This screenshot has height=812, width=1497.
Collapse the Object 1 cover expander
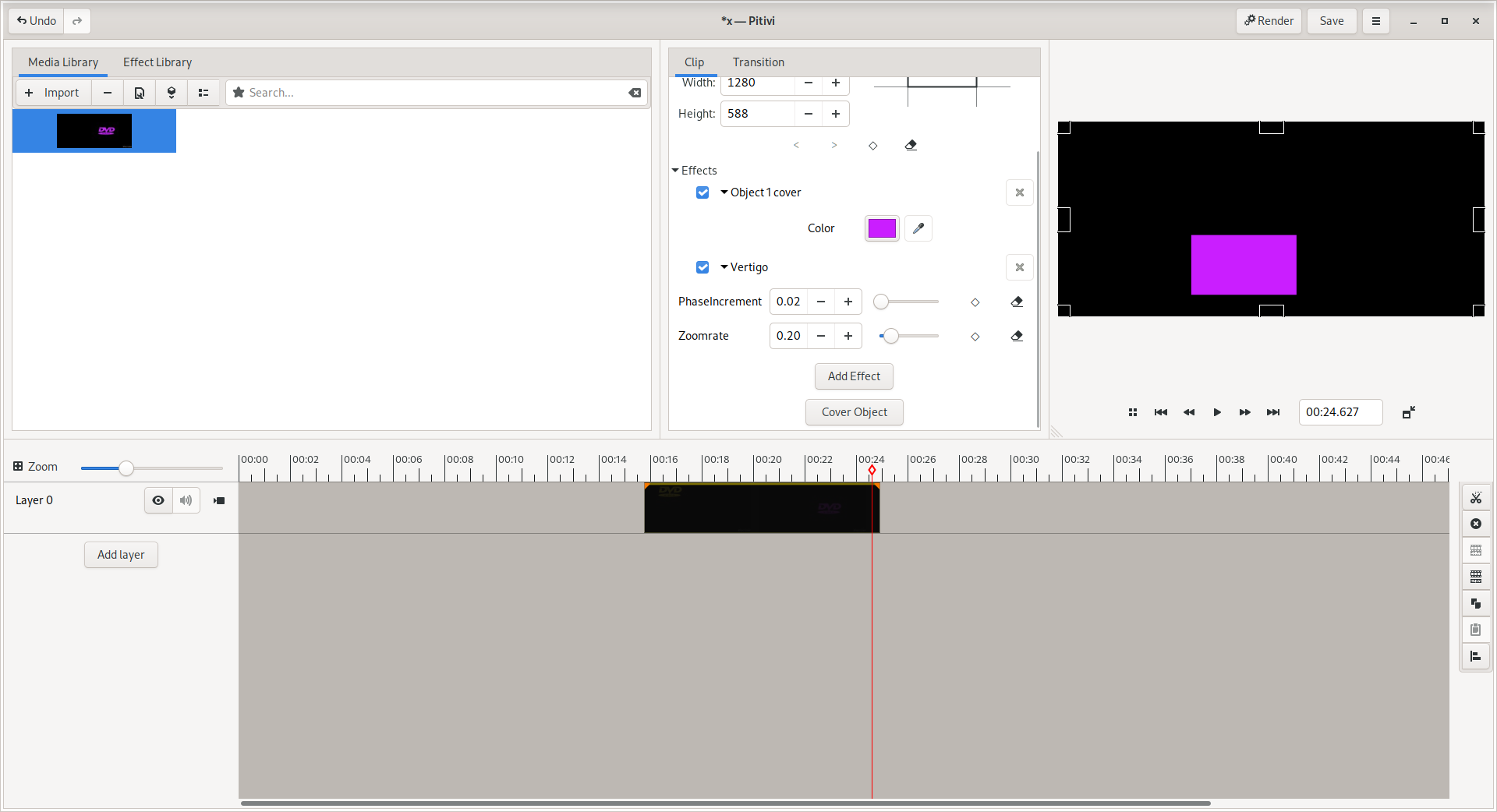pyautogui.click(x=724, y=192)
